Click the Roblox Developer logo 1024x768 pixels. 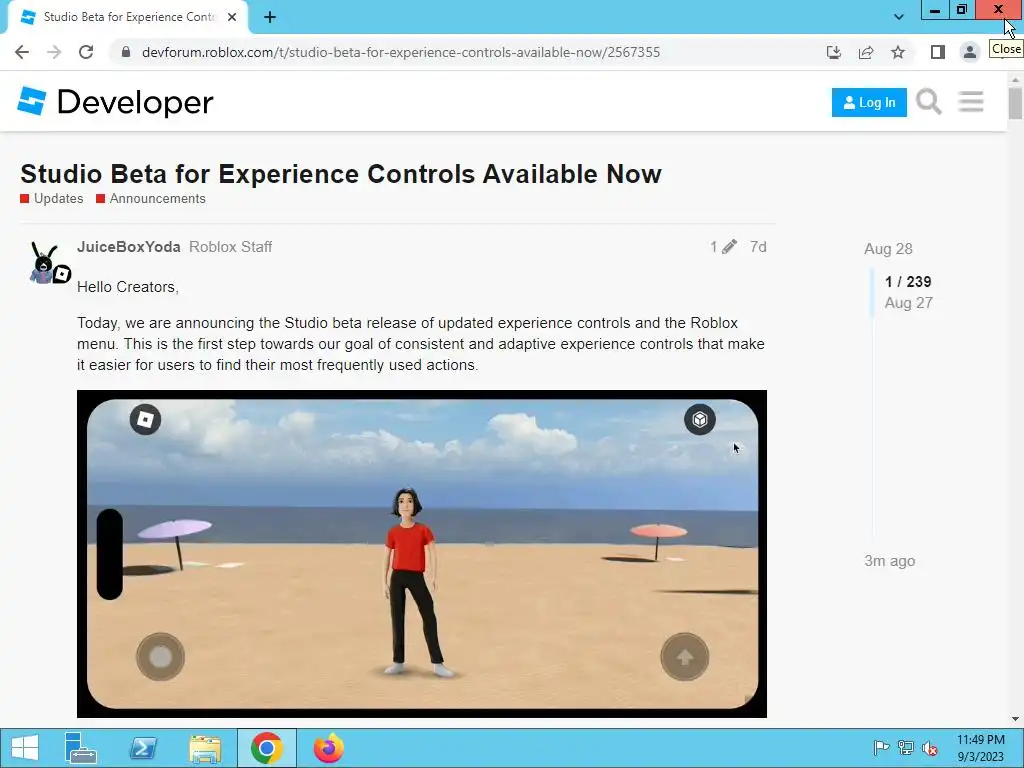[x=116, y=102]
